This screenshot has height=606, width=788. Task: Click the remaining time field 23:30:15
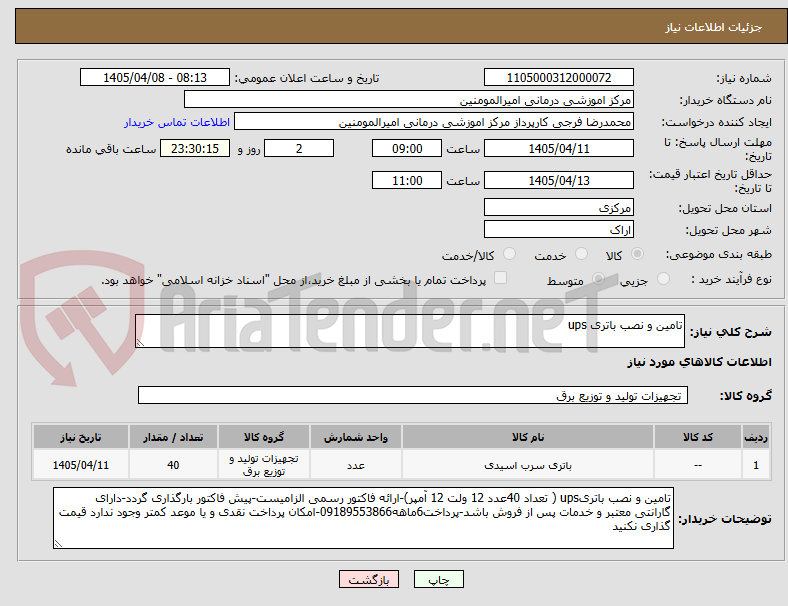pyautogui.click(x=195, y=148)
